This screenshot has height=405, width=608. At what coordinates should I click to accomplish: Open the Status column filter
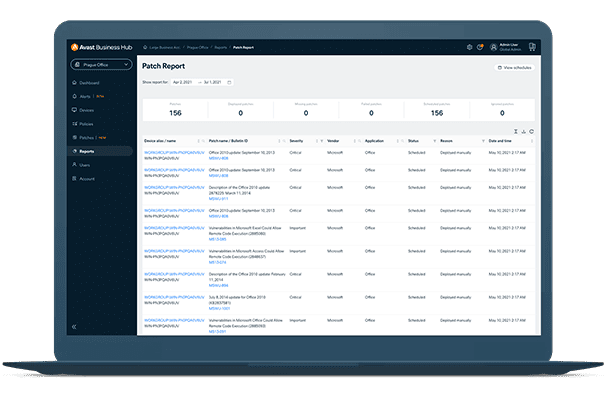point(435,141)
